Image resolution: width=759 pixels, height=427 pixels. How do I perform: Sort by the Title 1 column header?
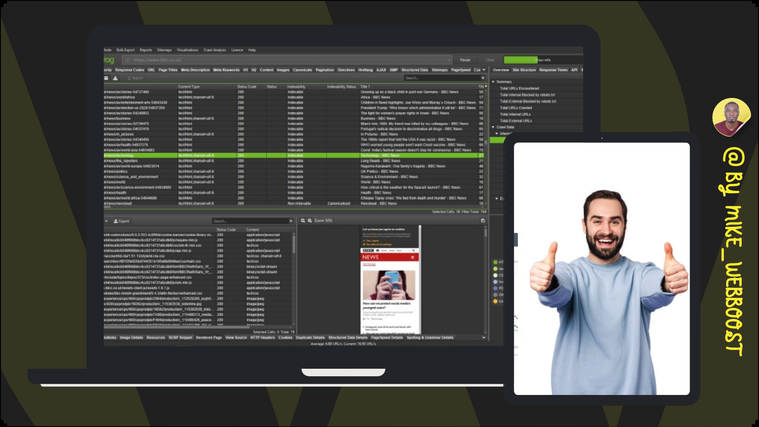[365, 87]
